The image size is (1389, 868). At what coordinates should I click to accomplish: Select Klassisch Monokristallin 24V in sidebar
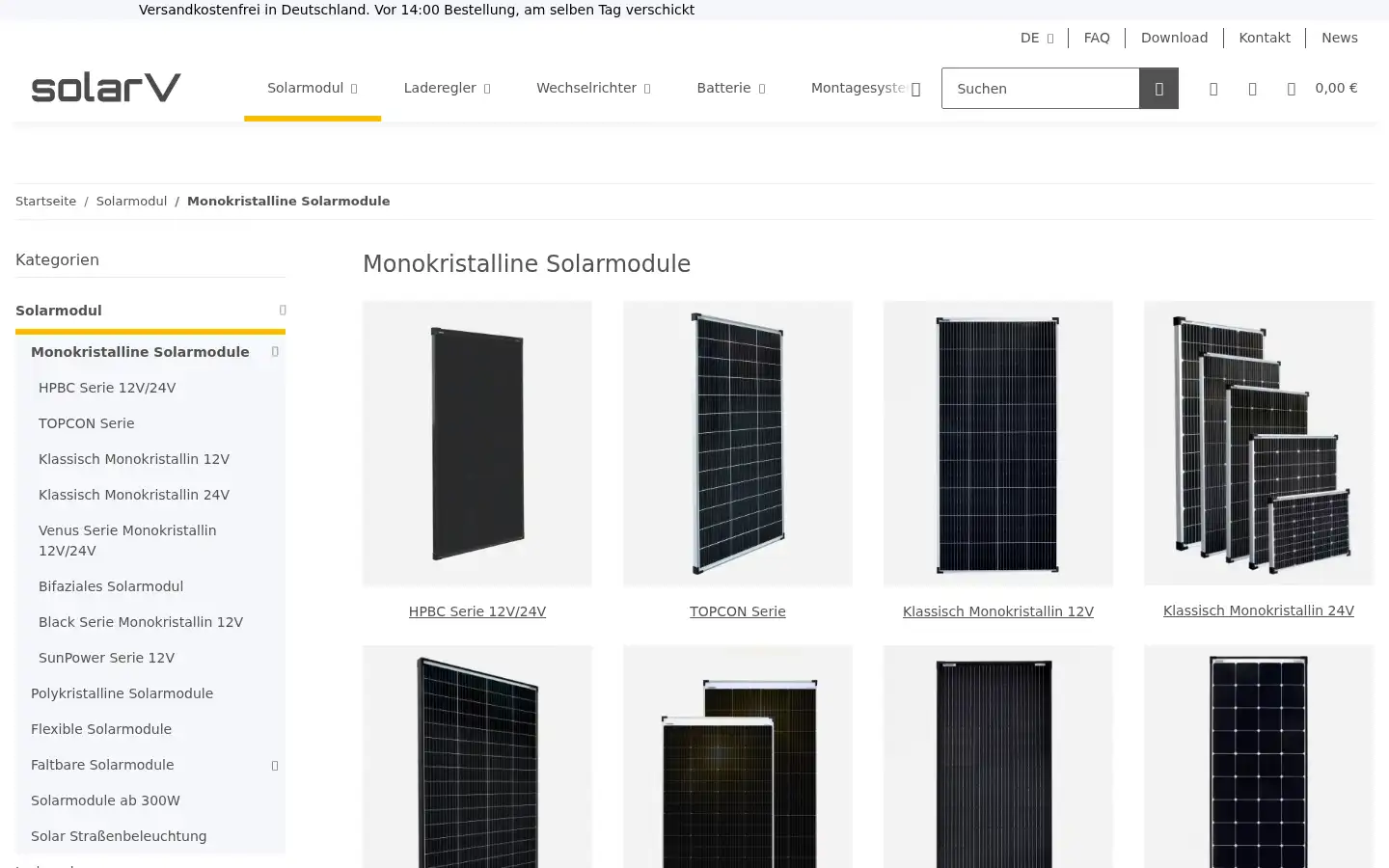(x=134, y=495)
